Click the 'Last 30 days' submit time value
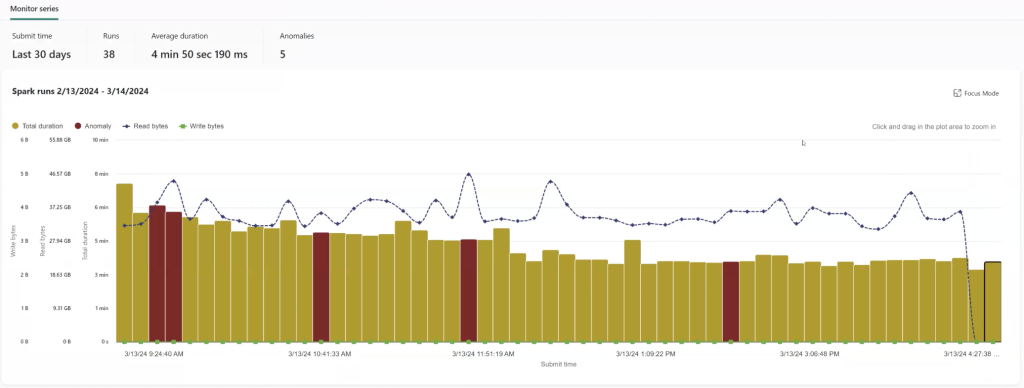Screen dimensions: 1024x388 tap(41, 55)
